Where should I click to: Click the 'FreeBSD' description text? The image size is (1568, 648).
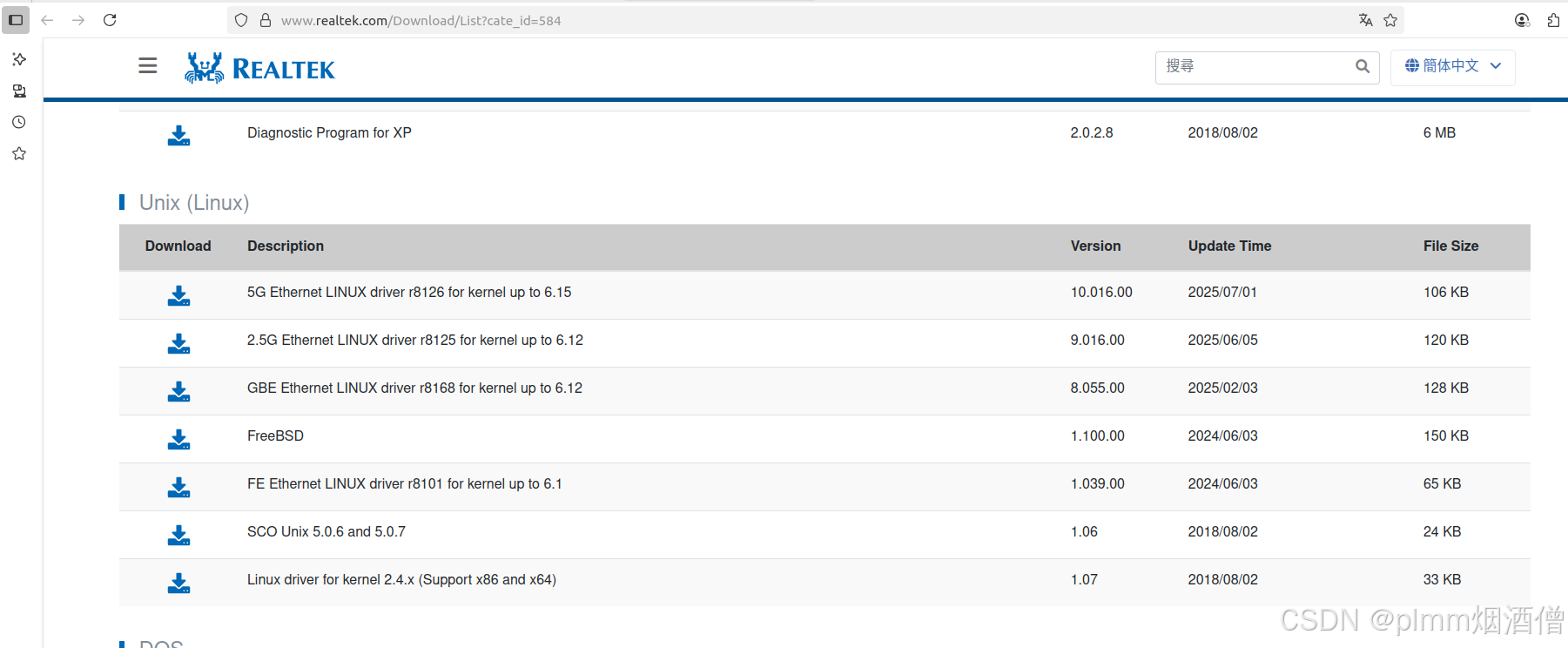pyautogui.click(x=275, y=436)
